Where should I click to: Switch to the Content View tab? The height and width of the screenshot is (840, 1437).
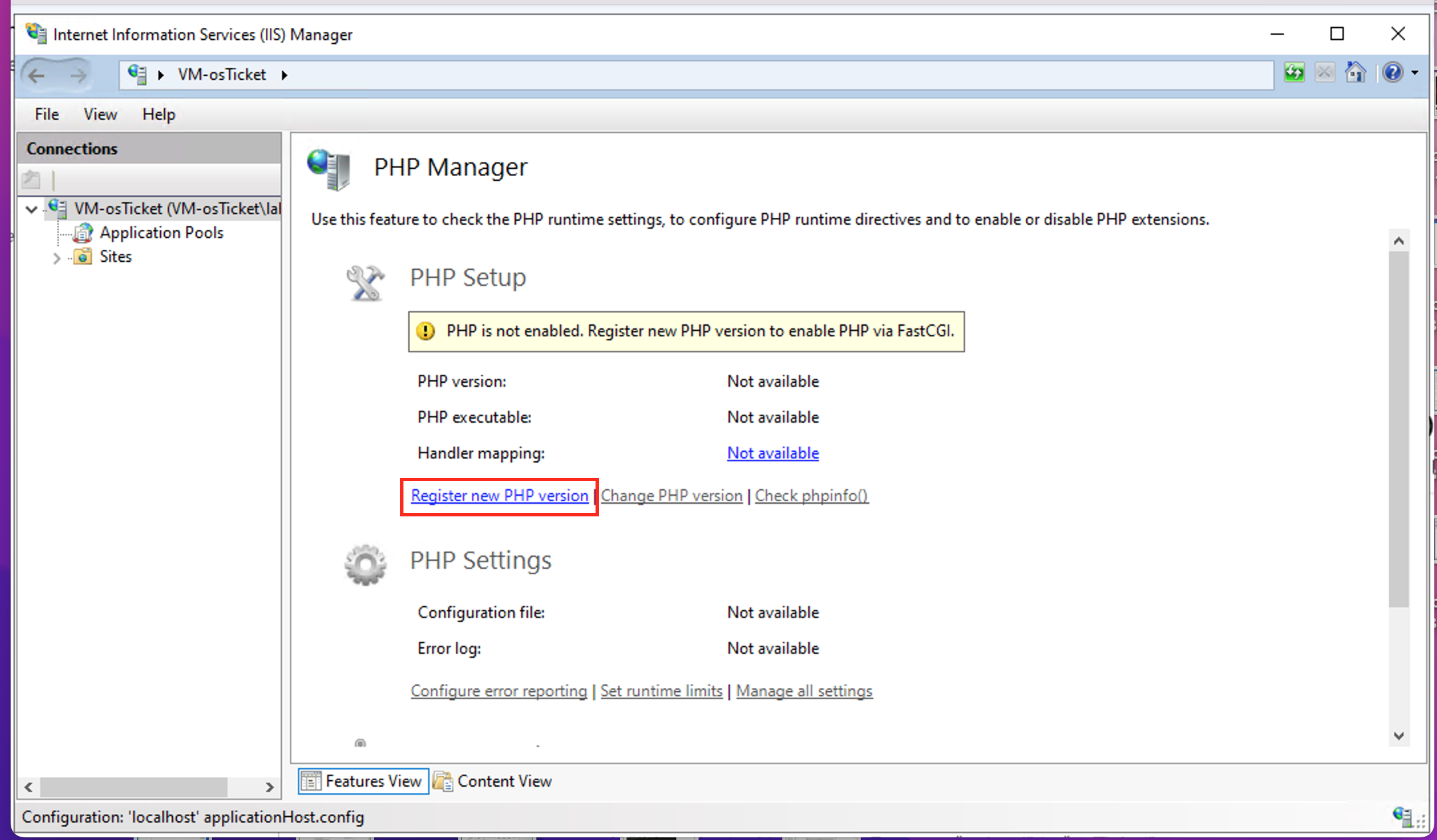point(493,781)
